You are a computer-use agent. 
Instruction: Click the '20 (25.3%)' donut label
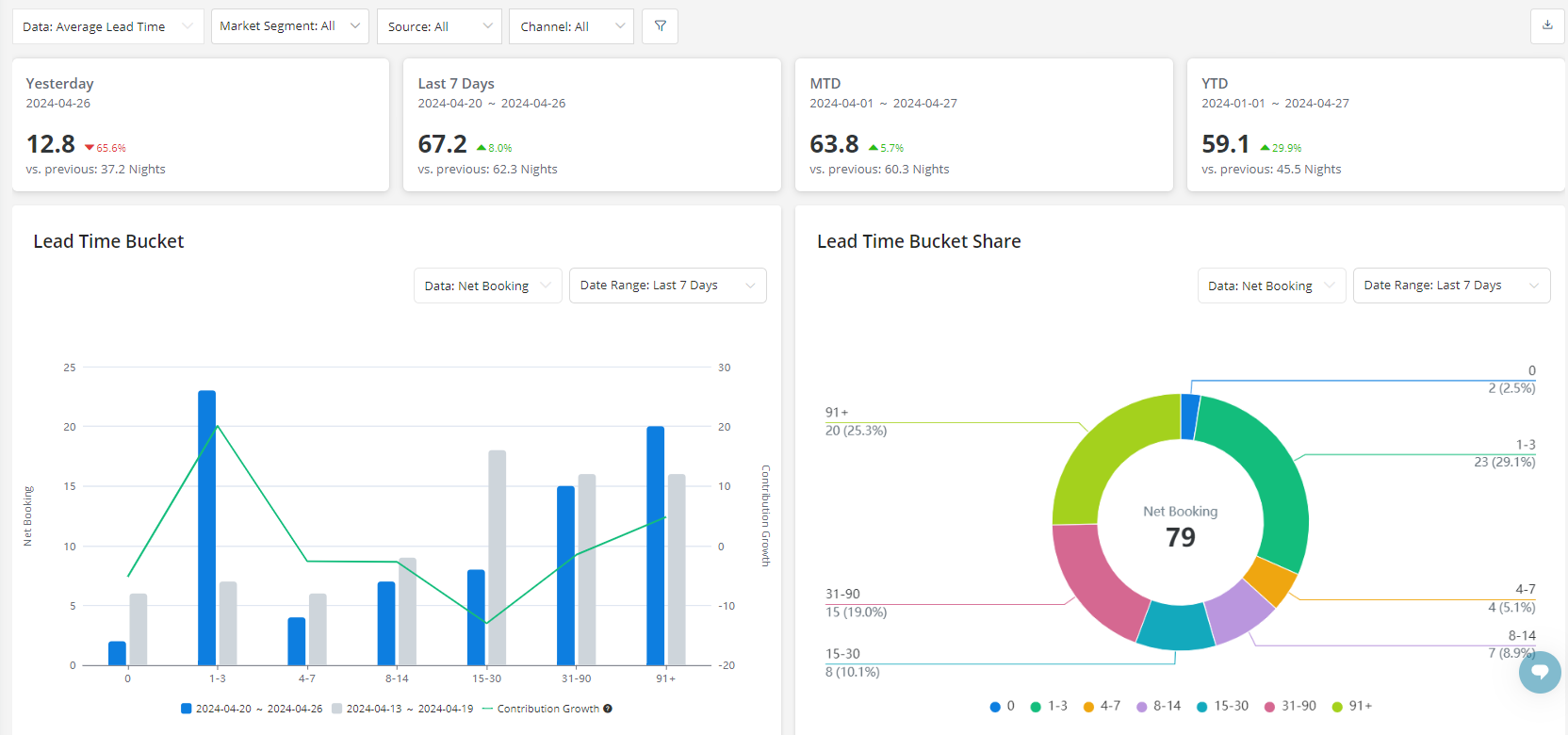(x=857, y=431)
